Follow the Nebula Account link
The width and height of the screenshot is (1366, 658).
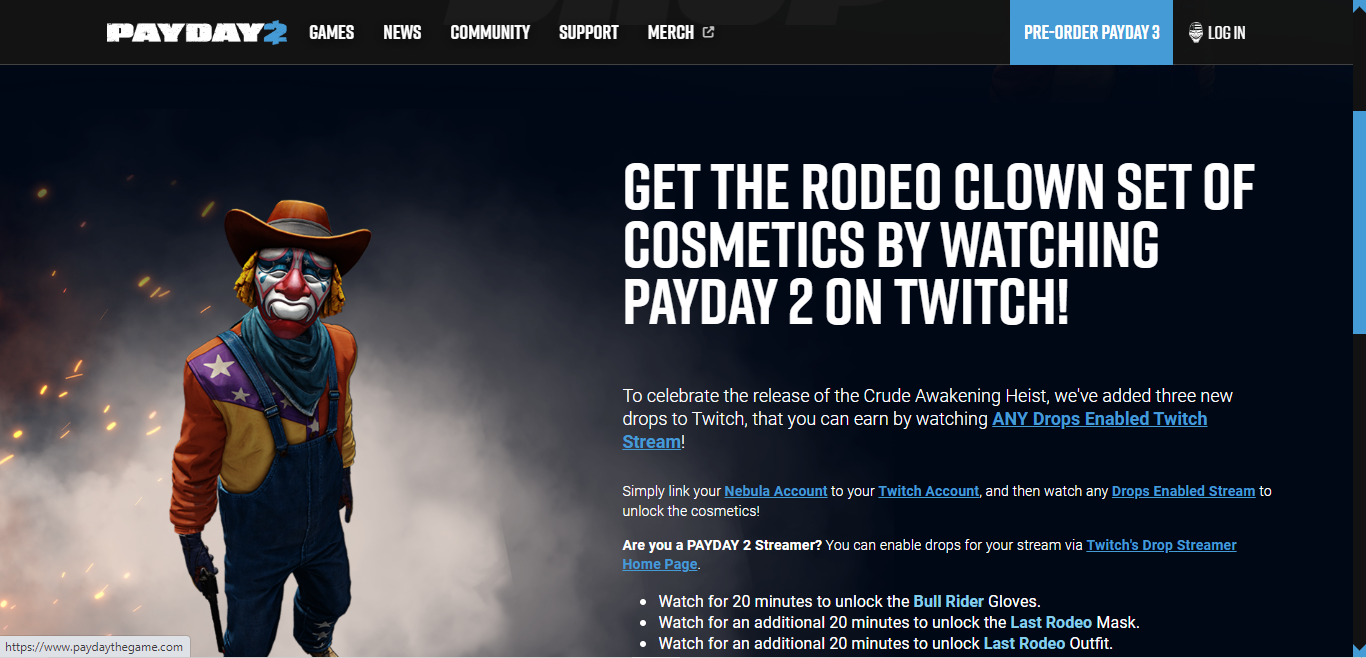coord(776,491)
